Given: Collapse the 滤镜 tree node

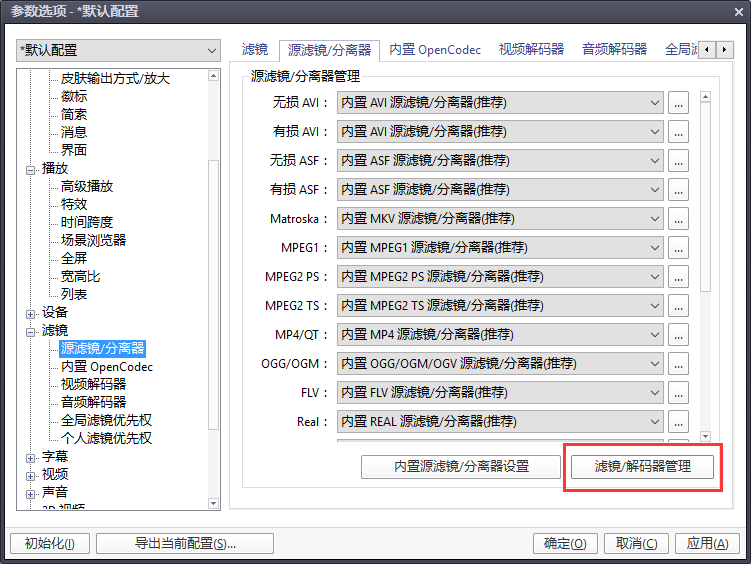Looking at the screenshot, I should click(32, 331).
